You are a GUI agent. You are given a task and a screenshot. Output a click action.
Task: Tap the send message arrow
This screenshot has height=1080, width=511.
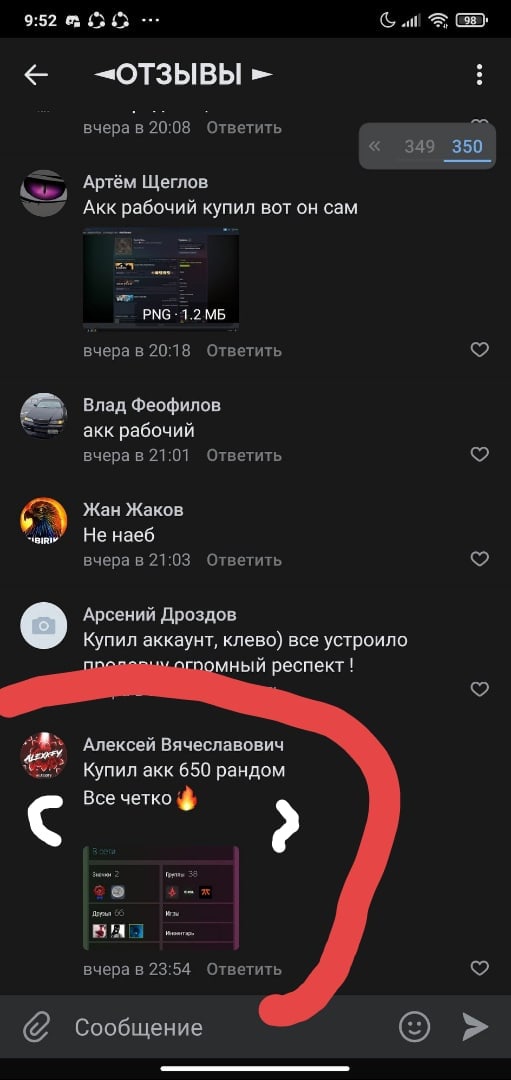[474, 1027]
